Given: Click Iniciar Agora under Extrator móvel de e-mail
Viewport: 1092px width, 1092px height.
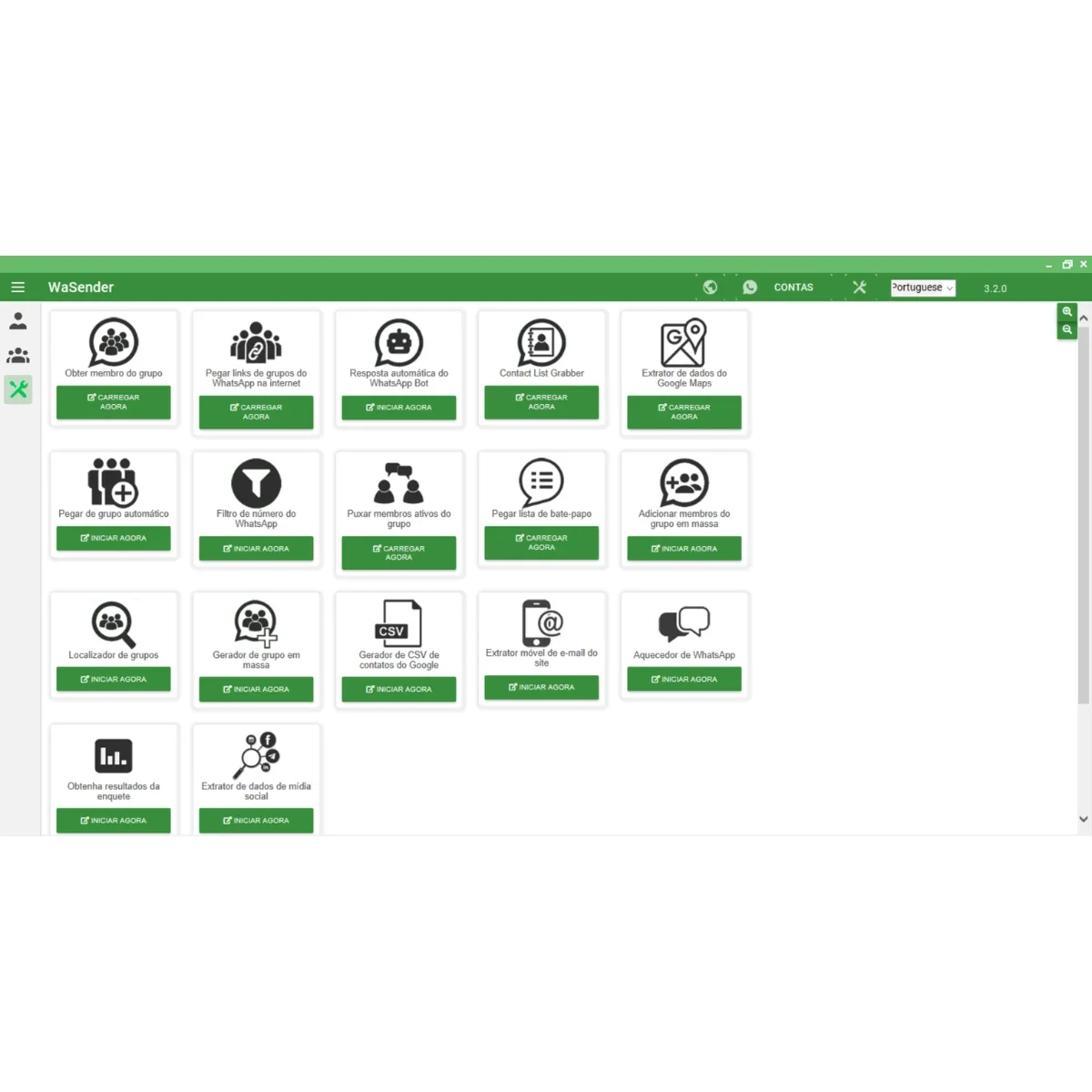Looking at the screenshot, I should coord(541,687).
